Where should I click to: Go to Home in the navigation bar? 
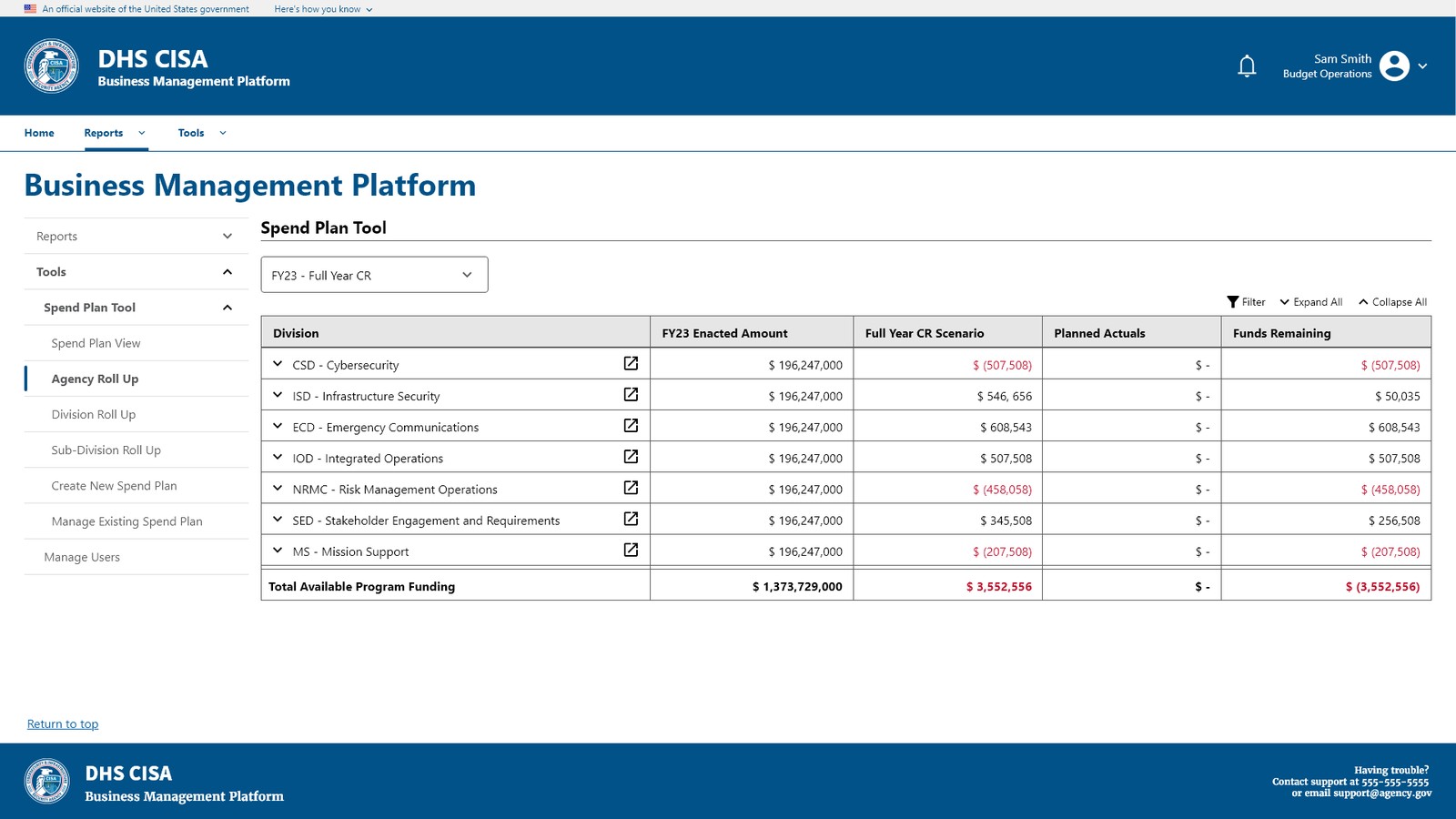coord(39,133)
